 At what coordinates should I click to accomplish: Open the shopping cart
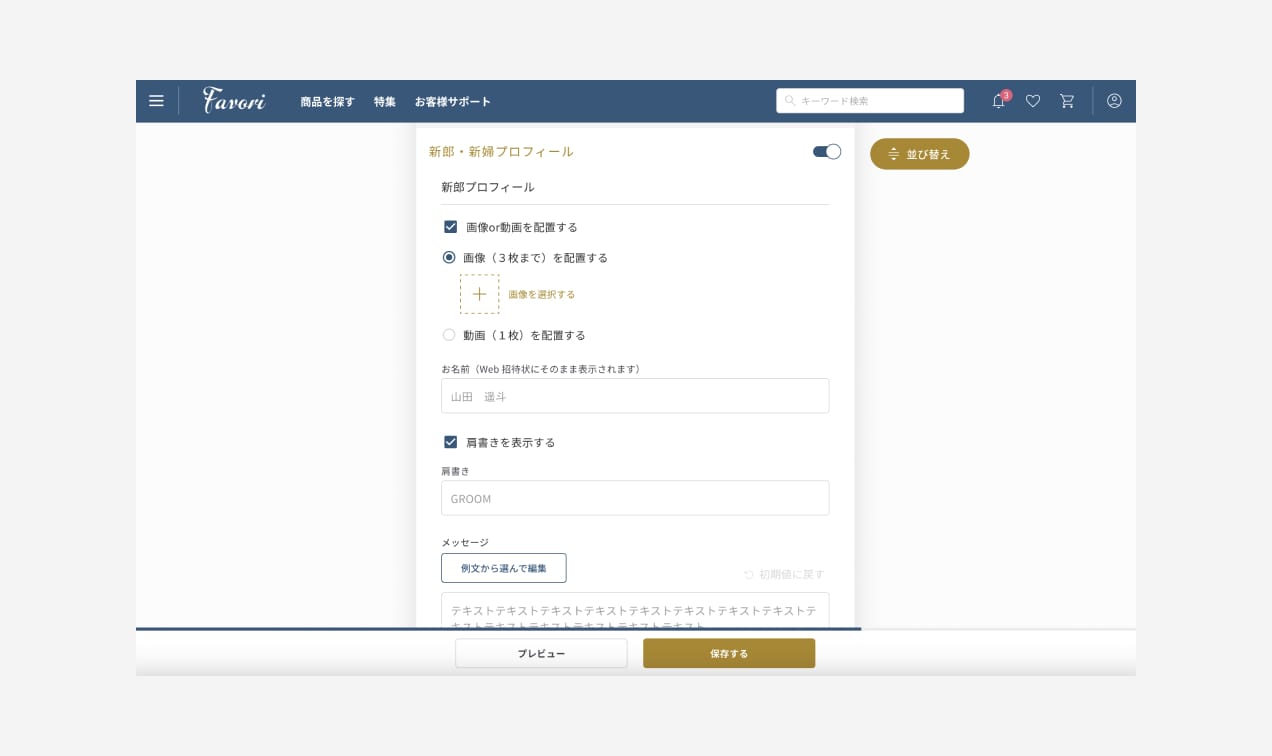coord(1067,101)
